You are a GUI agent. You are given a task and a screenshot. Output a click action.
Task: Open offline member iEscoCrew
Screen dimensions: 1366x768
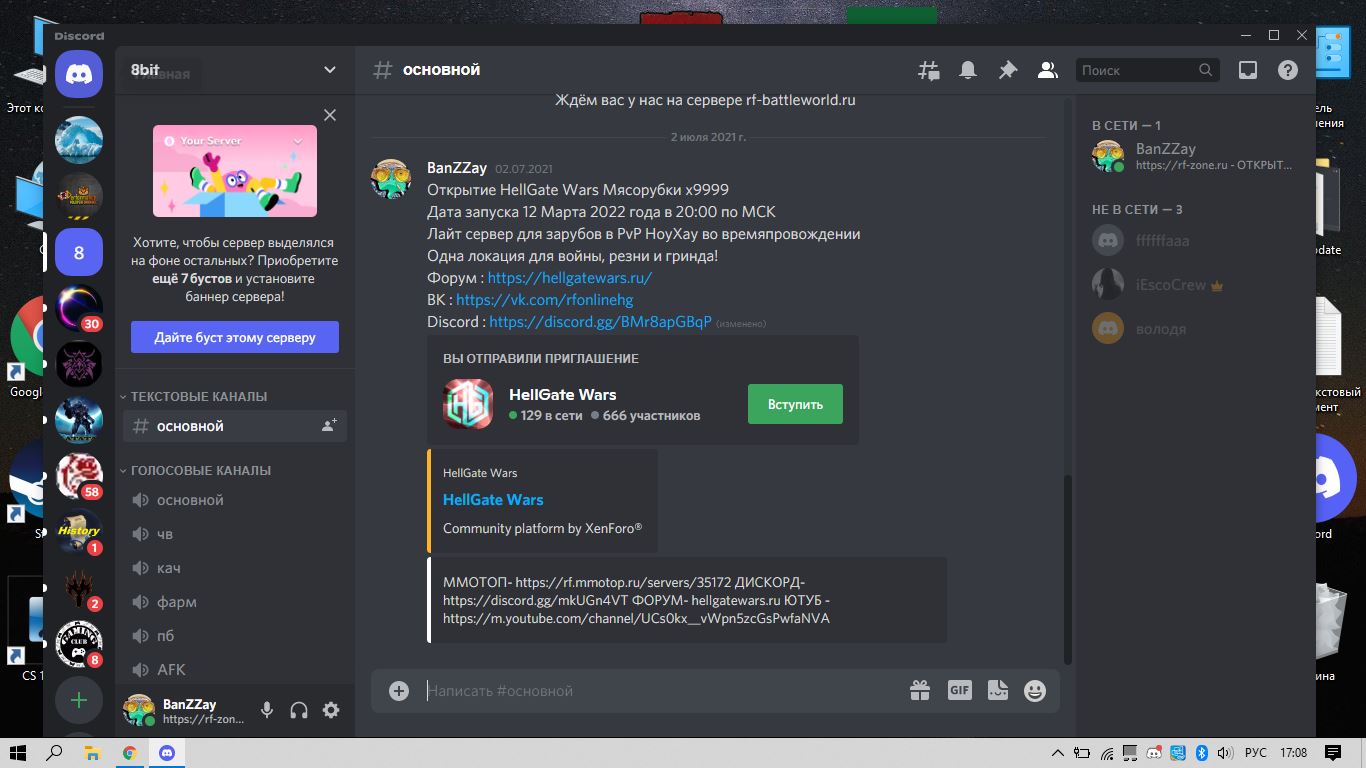(1198, 284)
